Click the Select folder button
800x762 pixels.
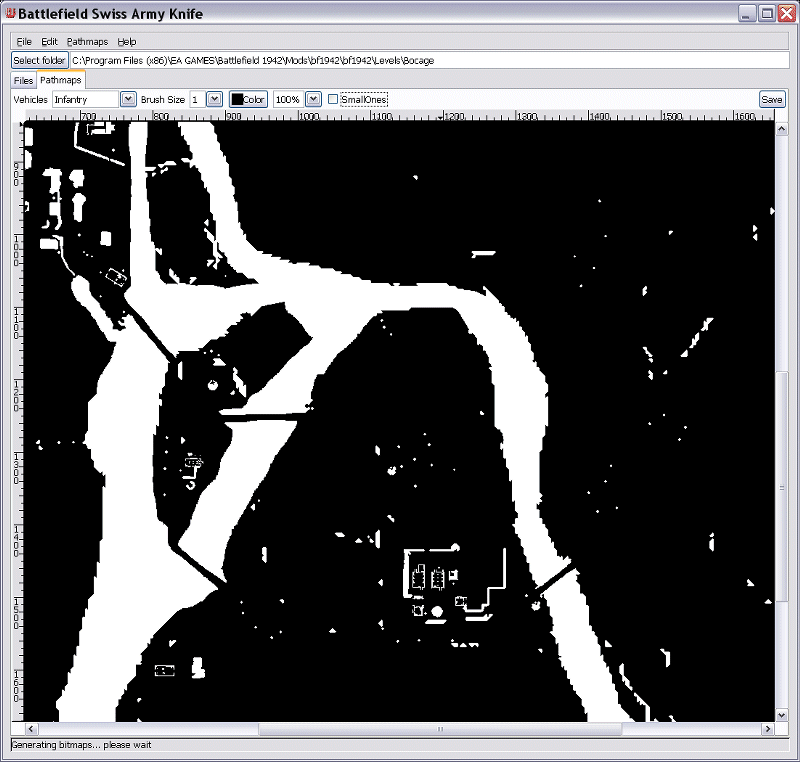[40, 60]
